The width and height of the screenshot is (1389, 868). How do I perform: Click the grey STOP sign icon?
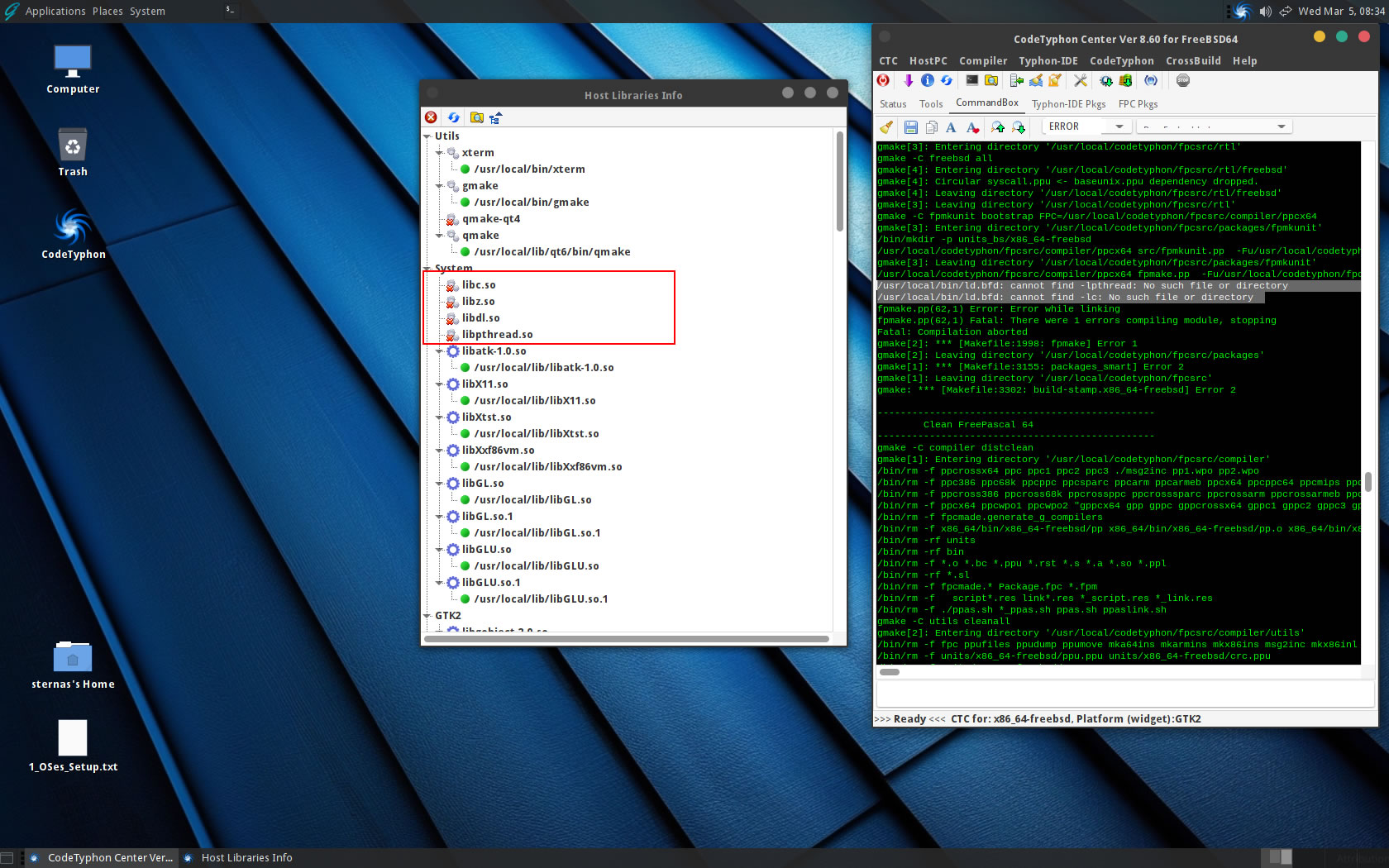pyautogui.click(x=1183, y=80)
